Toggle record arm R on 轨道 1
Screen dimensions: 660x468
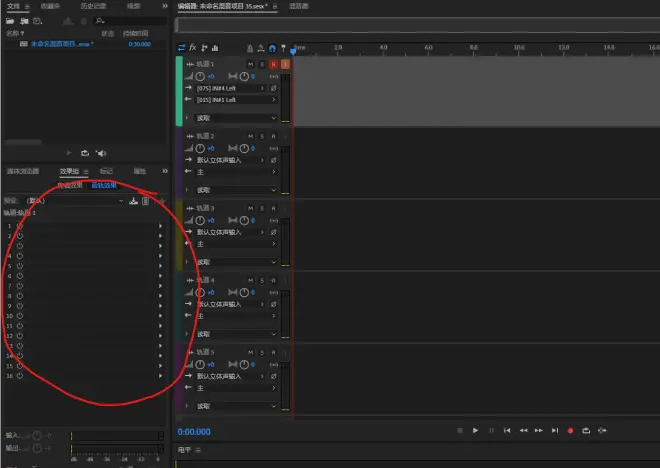pyautogui.click(x=274, y=64)
